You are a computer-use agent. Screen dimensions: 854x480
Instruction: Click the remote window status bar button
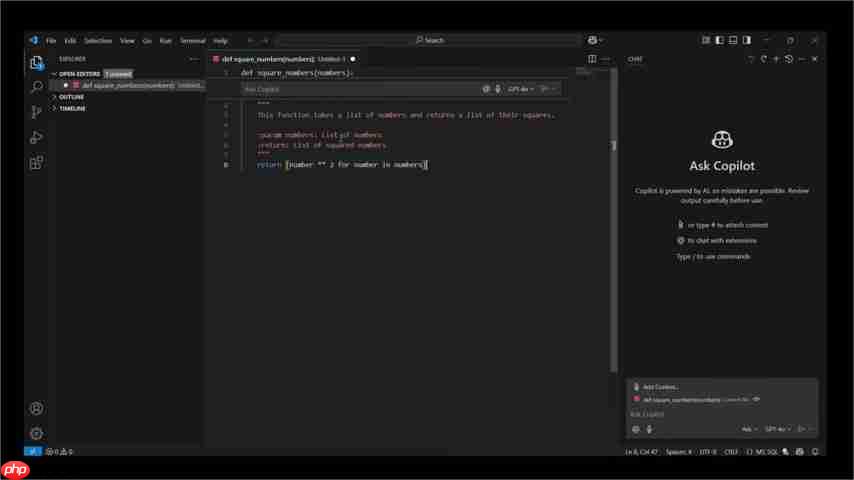click(33, 451)
